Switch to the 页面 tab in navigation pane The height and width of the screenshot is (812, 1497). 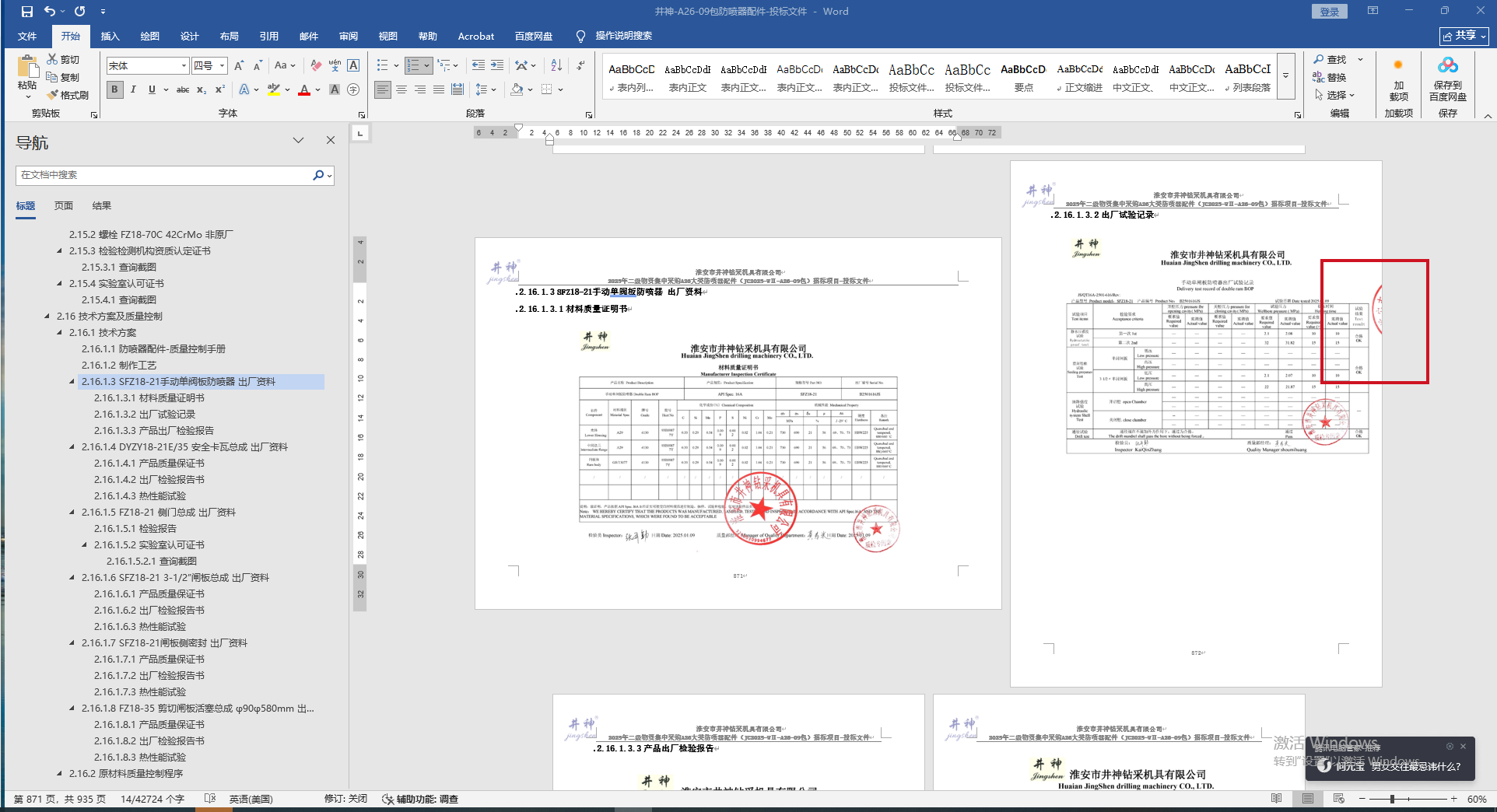point(64,206)
